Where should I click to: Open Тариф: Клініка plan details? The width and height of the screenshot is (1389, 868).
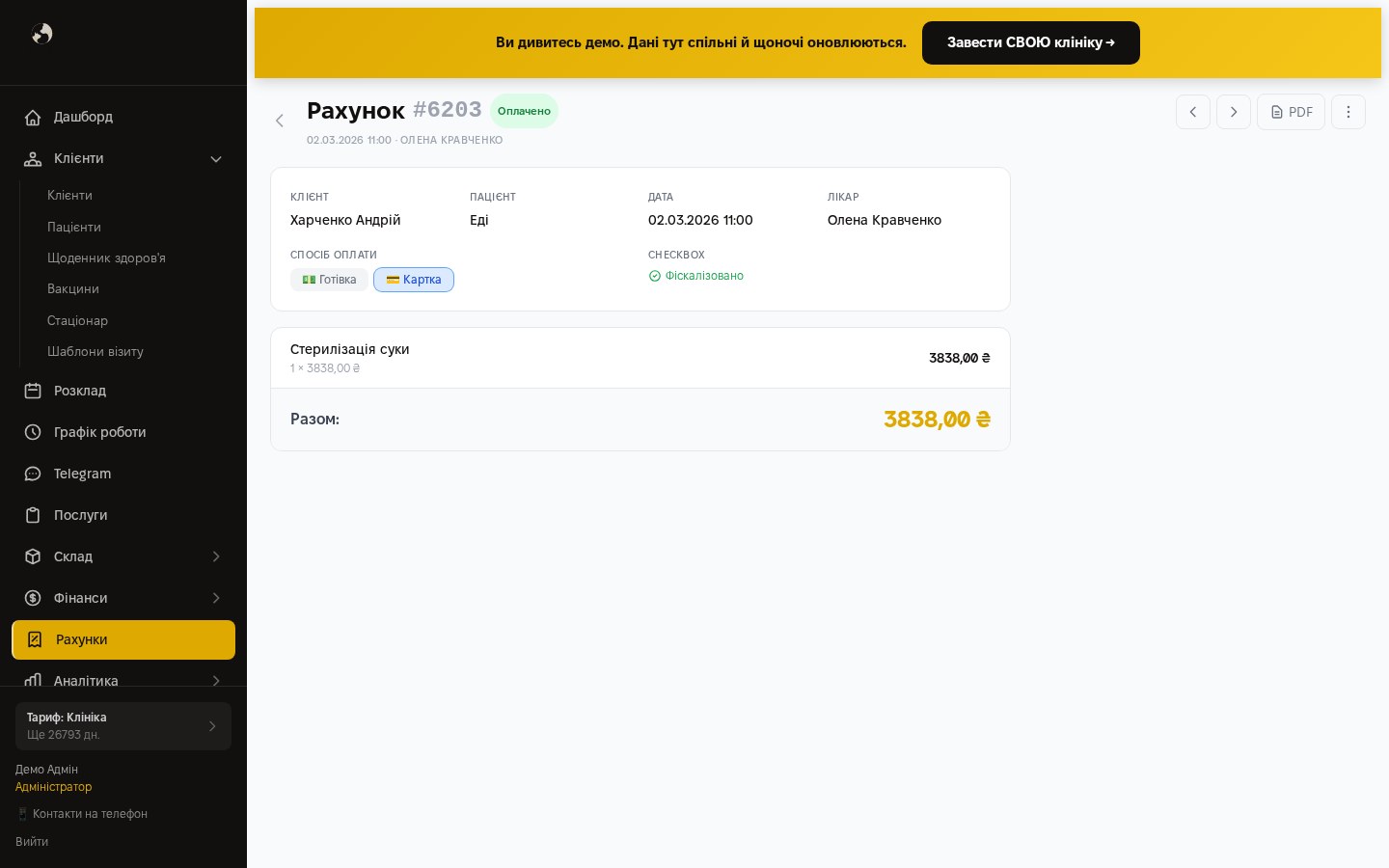[123, 726]
